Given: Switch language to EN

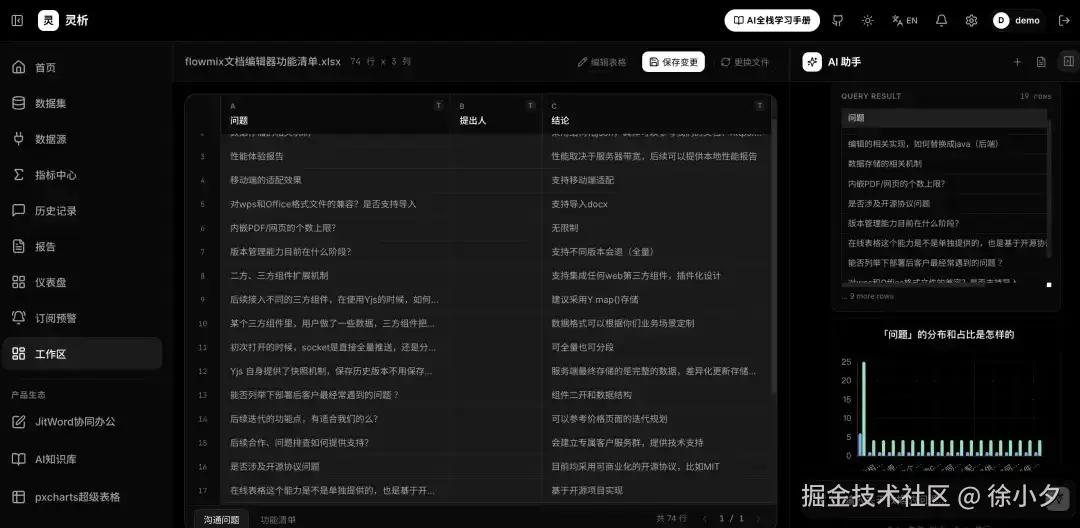Looking at the screenshot, I should point(904,21).
